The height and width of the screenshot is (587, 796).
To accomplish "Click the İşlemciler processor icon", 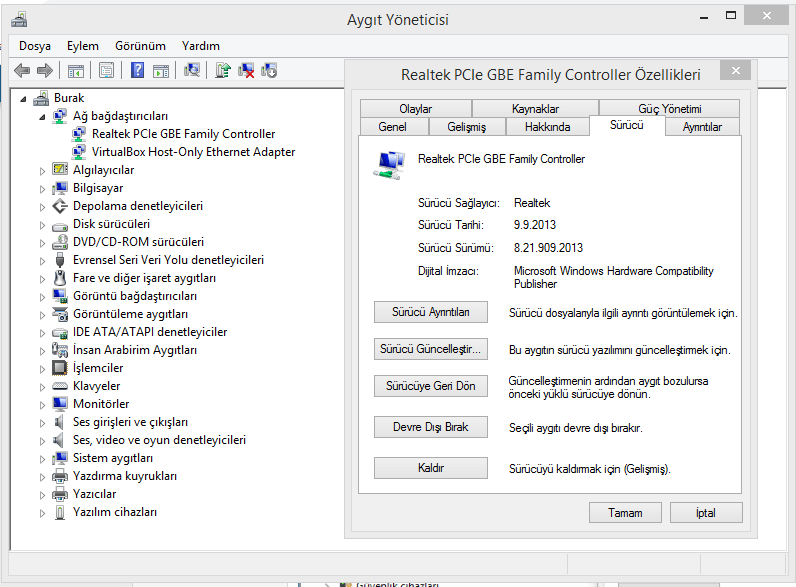I will point(60,368).
